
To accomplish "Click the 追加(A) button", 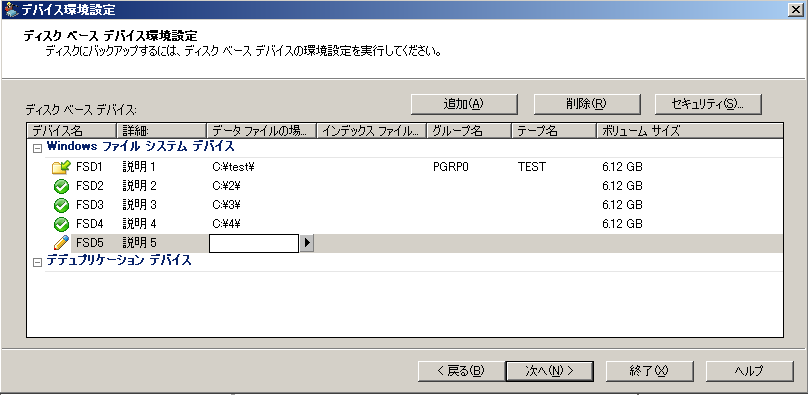I will pos(464,104).
